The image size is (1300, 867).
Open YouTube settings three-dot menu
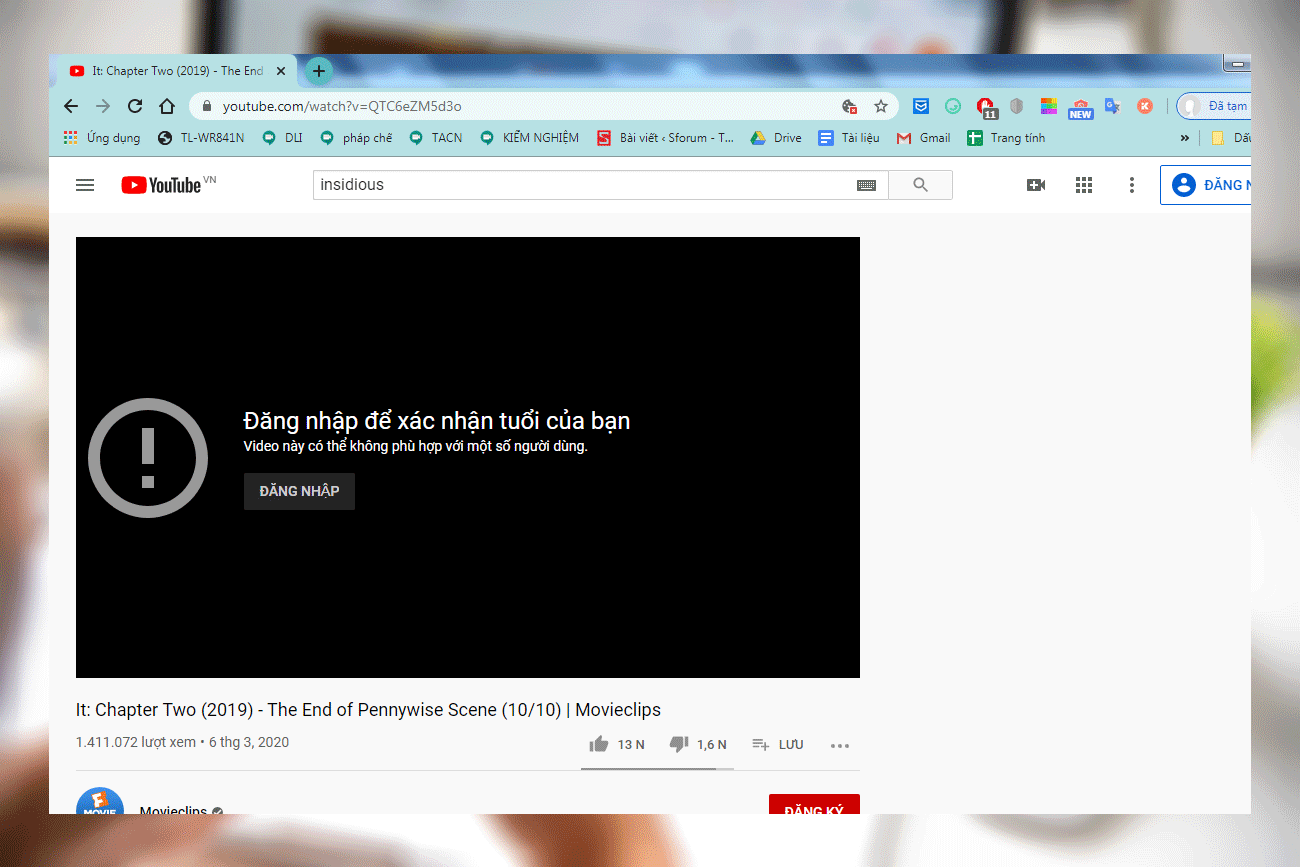click(1132, 185)
